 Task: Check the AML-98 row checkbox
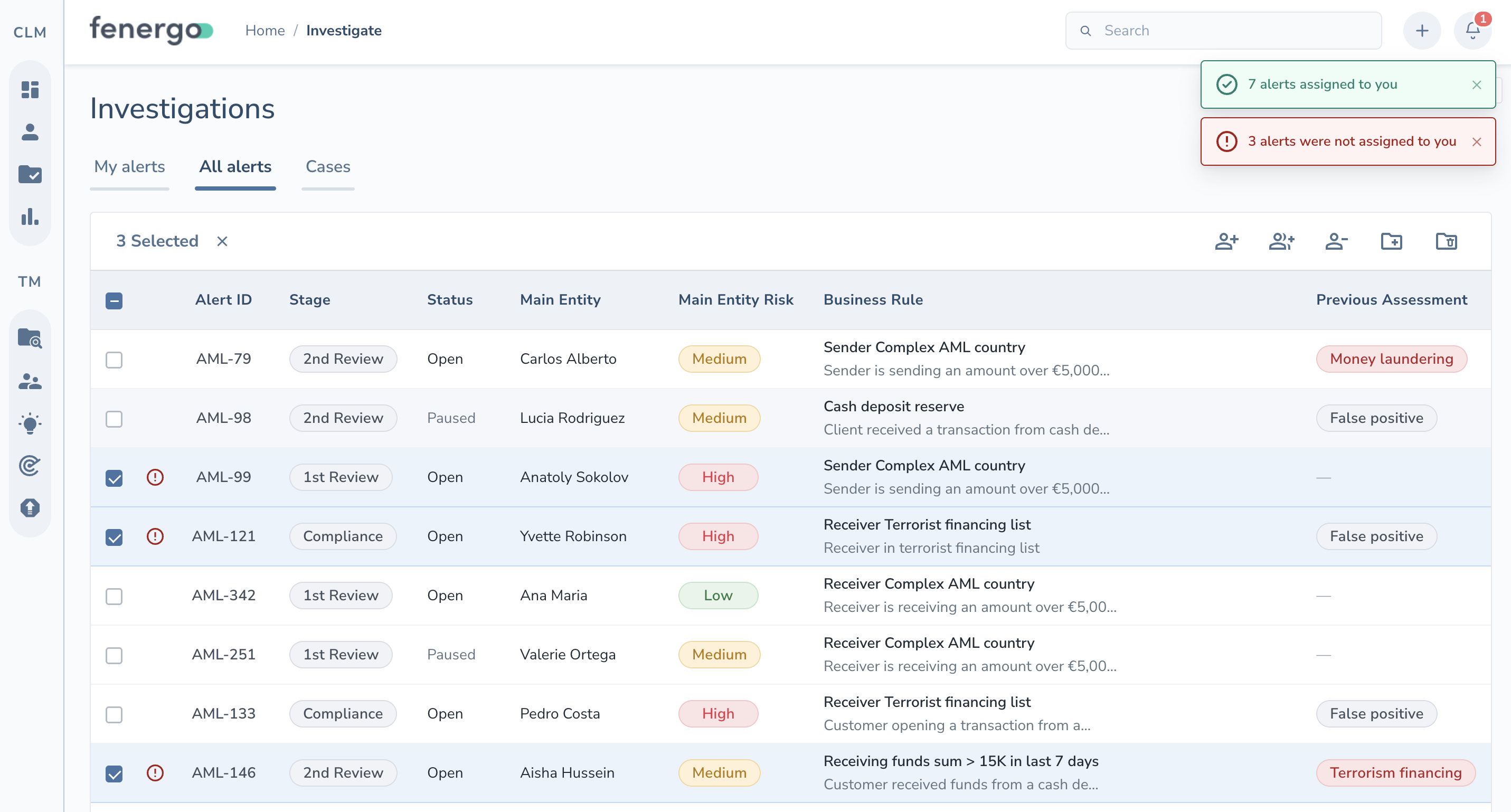[x=114, y=419]
